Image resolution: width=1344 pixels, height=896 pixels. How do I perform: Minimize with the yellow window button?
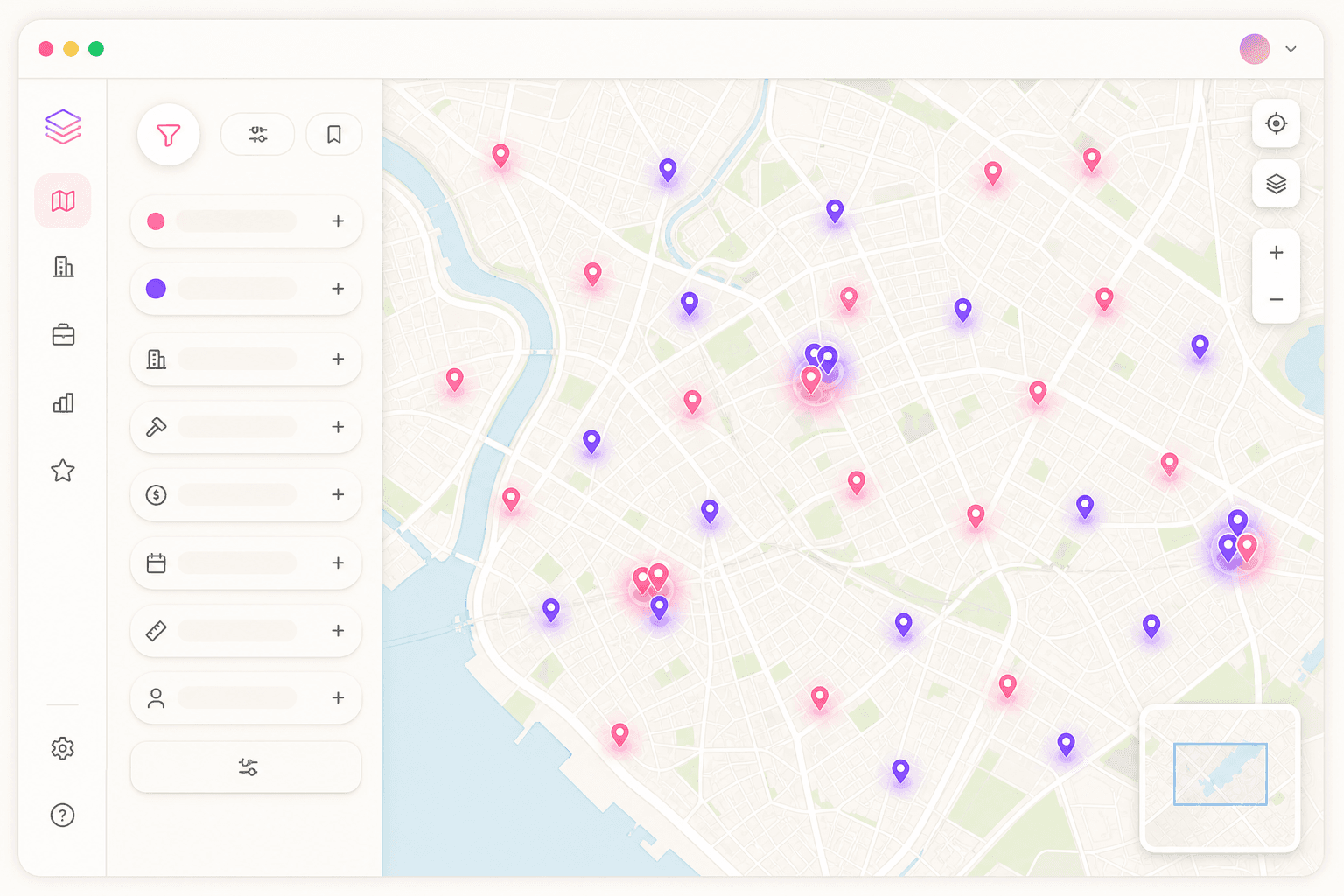[x=71, y=49]
